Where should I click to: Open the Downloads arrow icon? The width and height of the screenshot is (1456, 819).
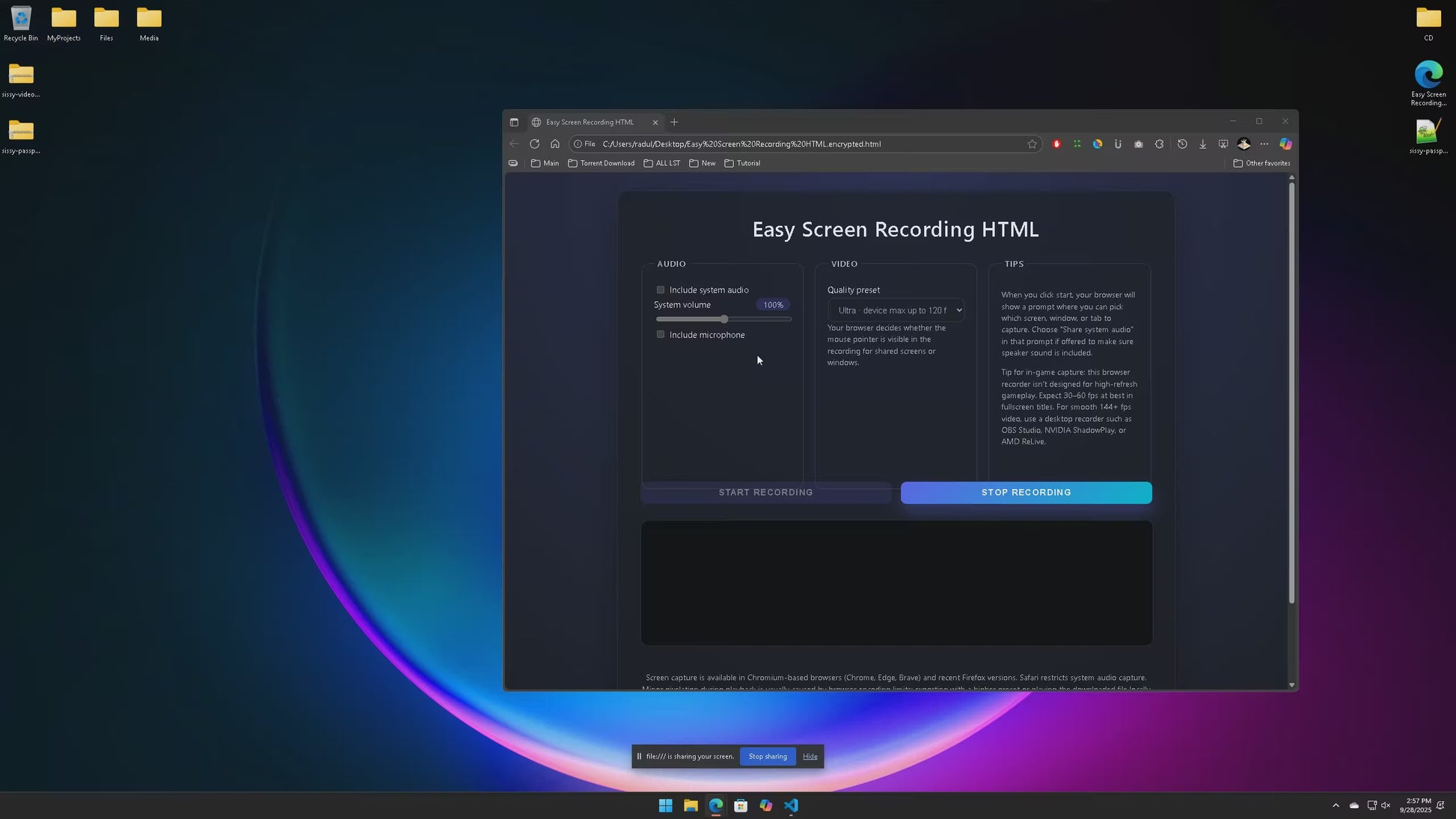click(1202, 144)
